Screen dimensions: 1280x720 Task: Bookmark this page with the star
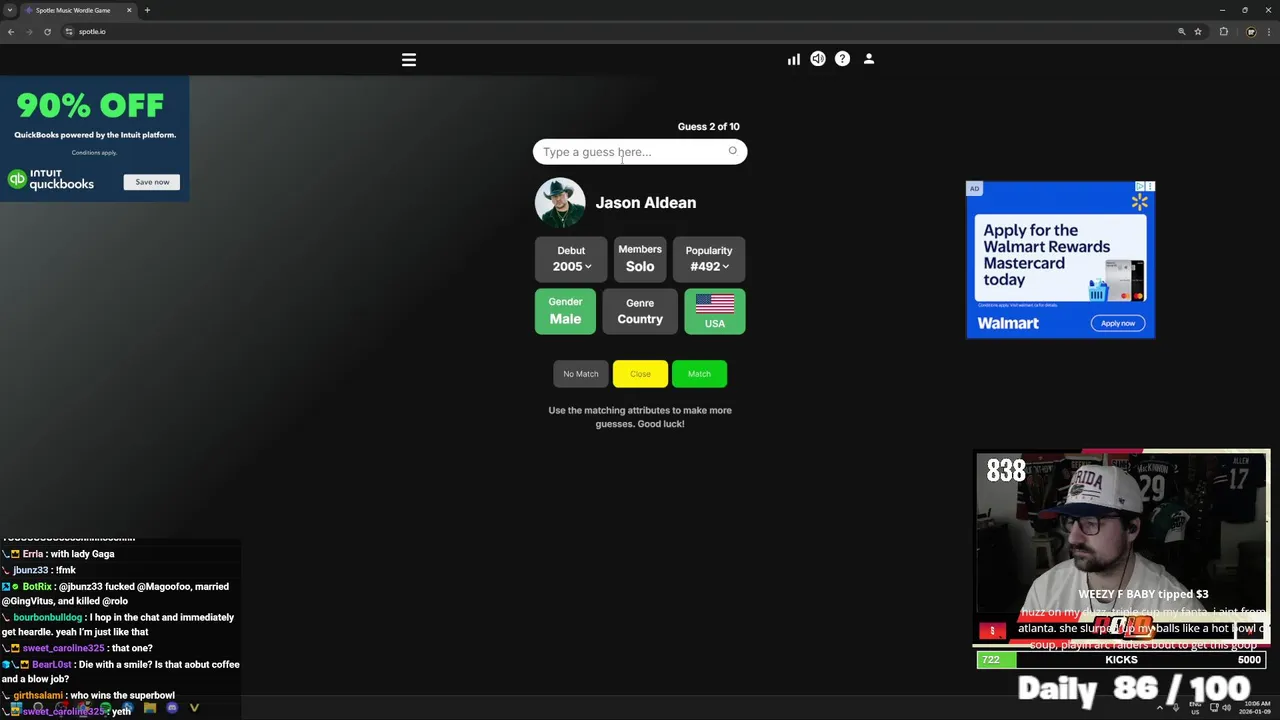point(1198,31)
